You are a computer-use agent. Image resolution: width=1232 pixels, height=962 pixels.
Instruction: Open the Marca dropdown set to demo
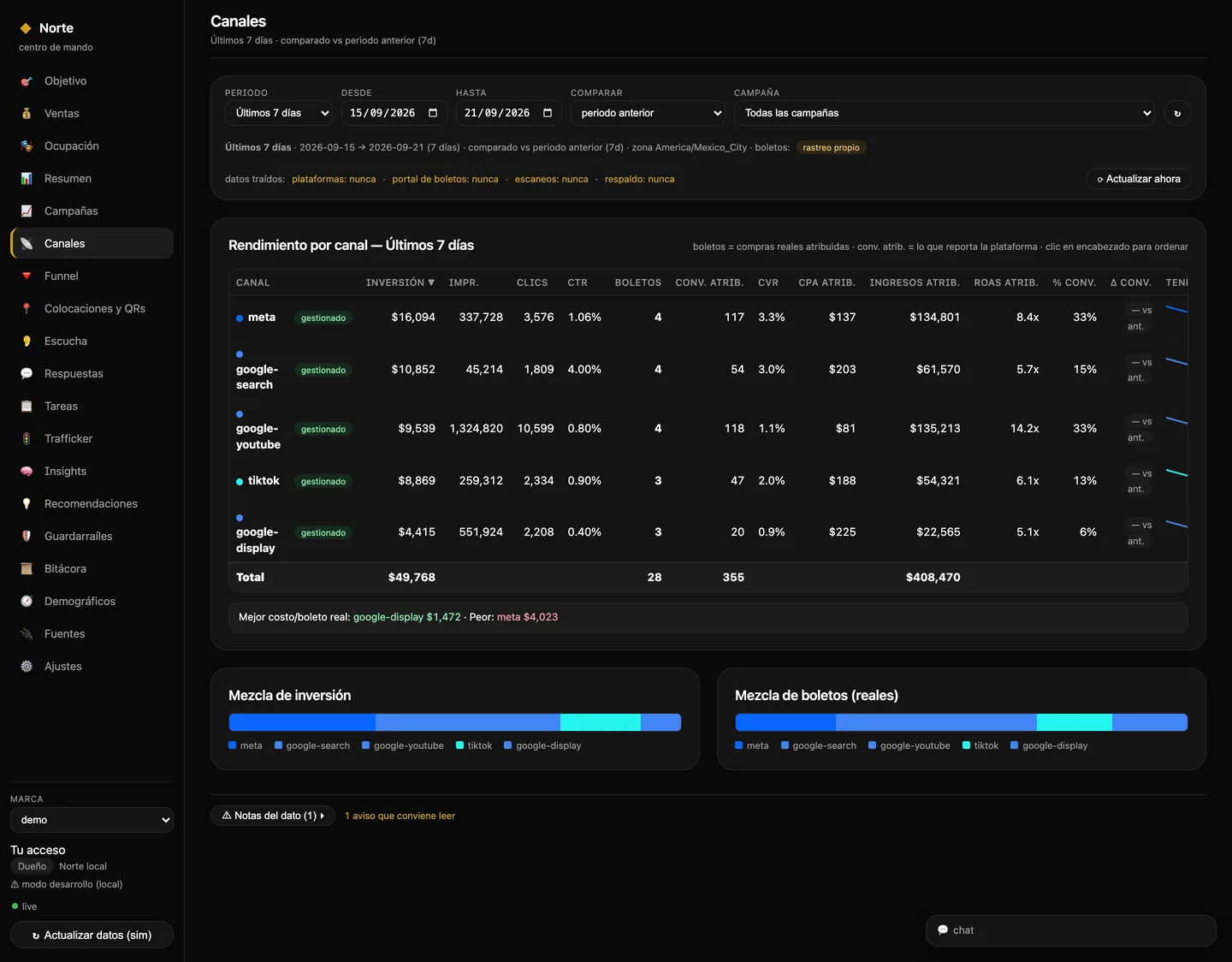point(92,820)
